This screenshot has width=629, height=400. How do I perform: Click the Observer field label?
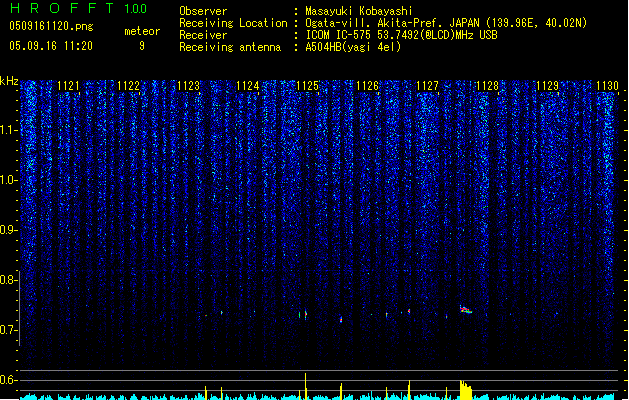[203, 11]
